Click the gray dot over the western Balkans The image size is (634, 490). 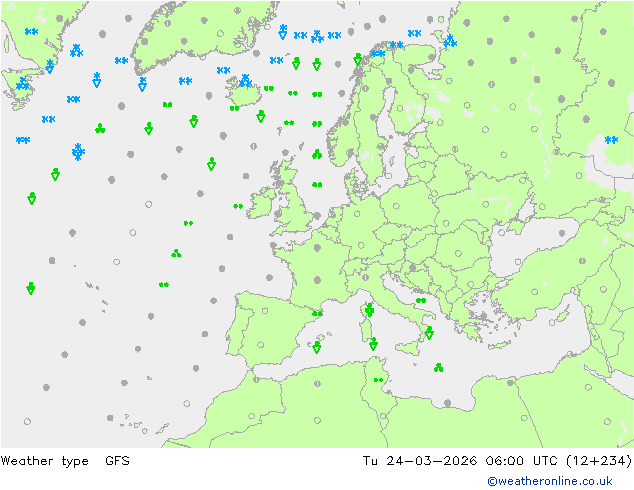[412, 267]
